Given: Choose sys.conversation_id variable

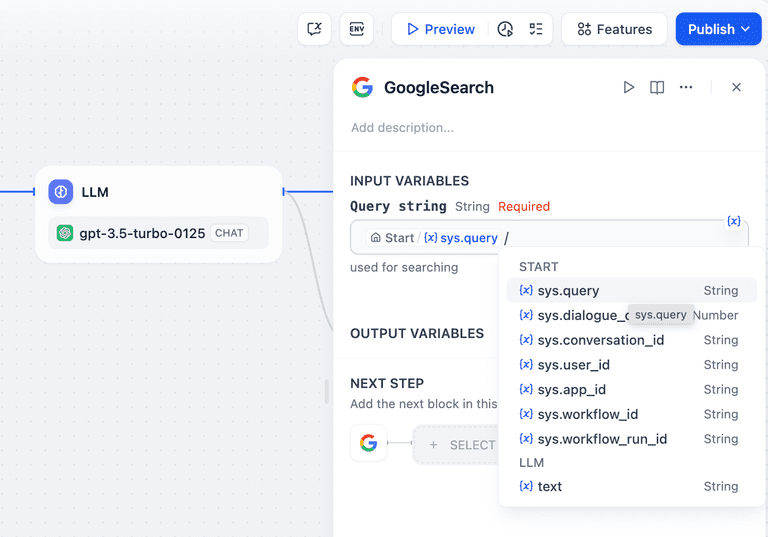Looking at the screenshot, I should pos(600,340).
